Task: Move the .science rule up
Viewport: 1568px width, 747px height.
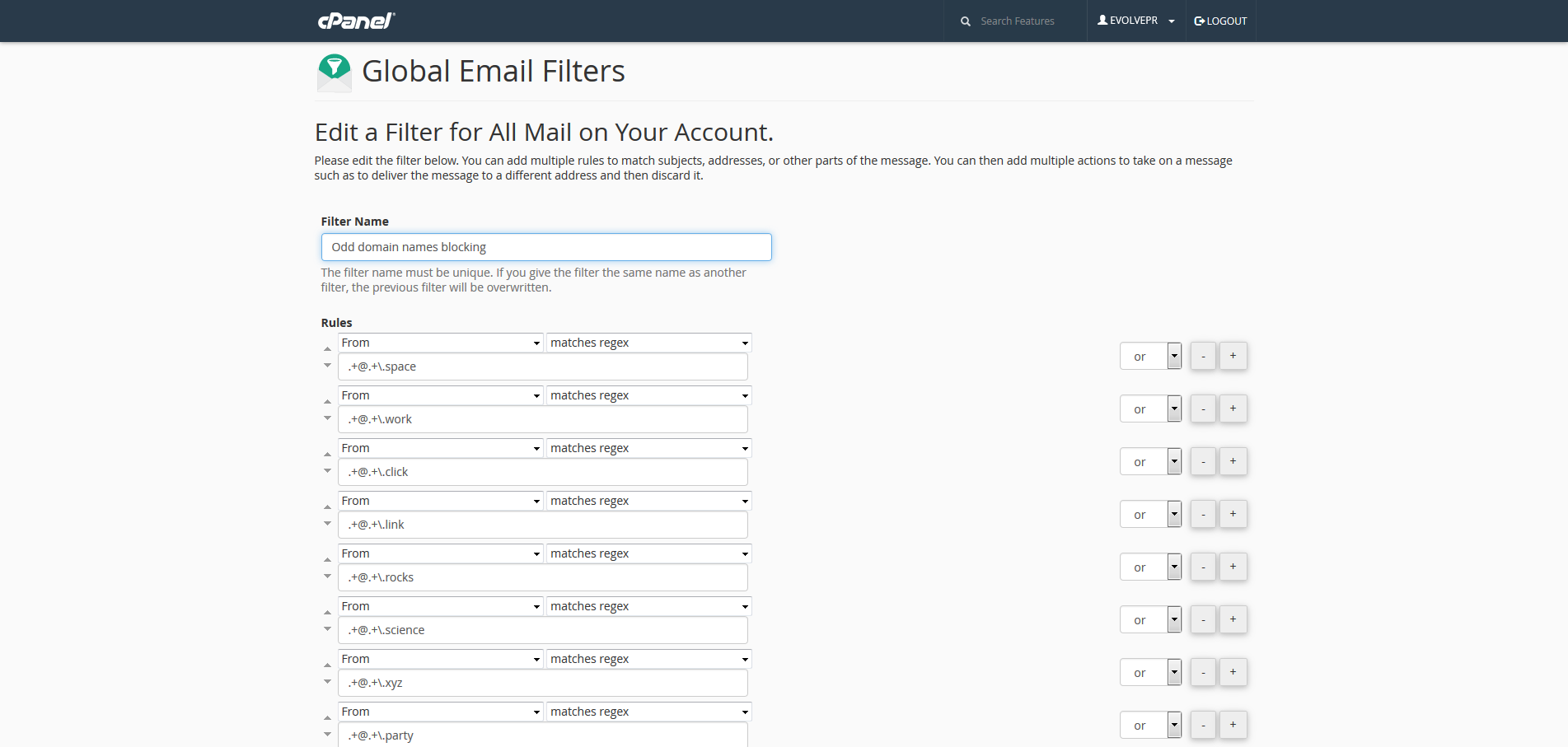Action: pos(327,613)
